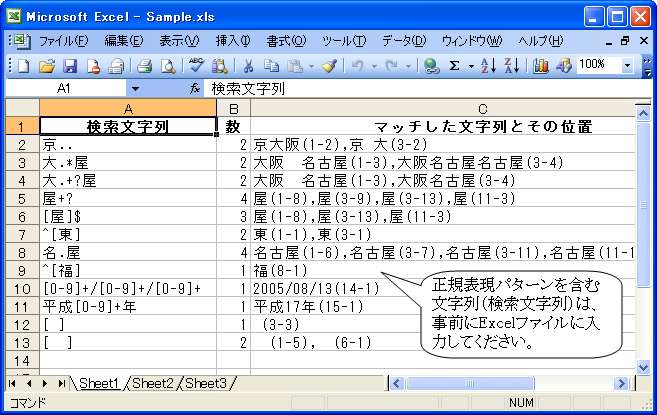Click the Format Painter brush icon
Viewport: 657px width, 415px height.
329,66
